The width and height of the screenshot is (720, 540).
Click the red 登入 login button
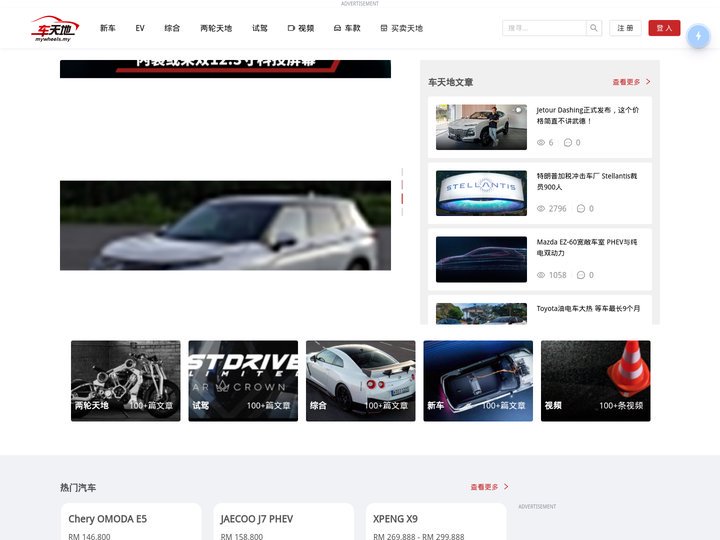pyautogui.click(x=664, y=28)
